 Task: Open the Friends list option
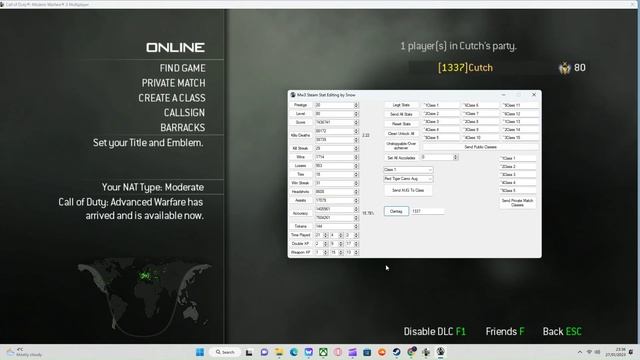[505, 331]
